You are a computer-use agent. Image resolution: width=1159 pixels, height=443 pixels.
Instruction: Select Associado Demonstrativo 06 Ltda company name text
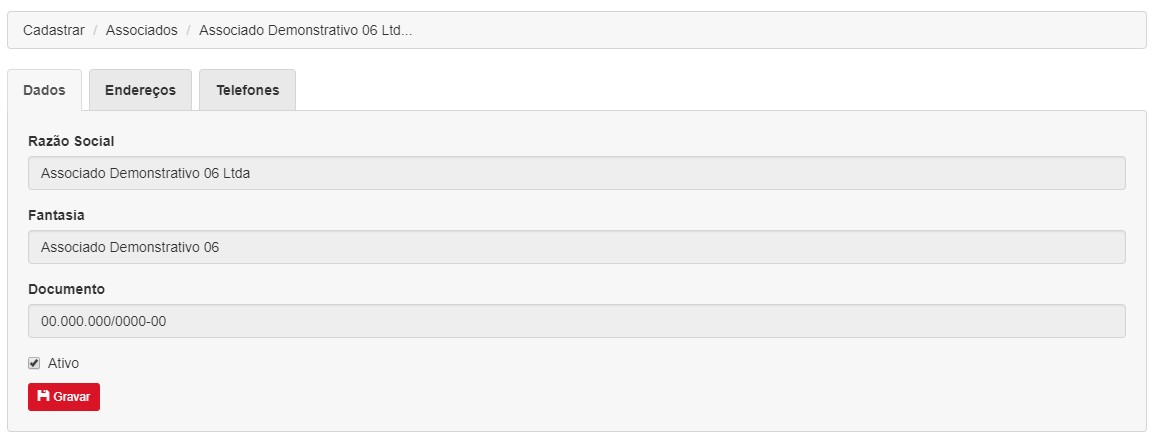pos(146,174)
